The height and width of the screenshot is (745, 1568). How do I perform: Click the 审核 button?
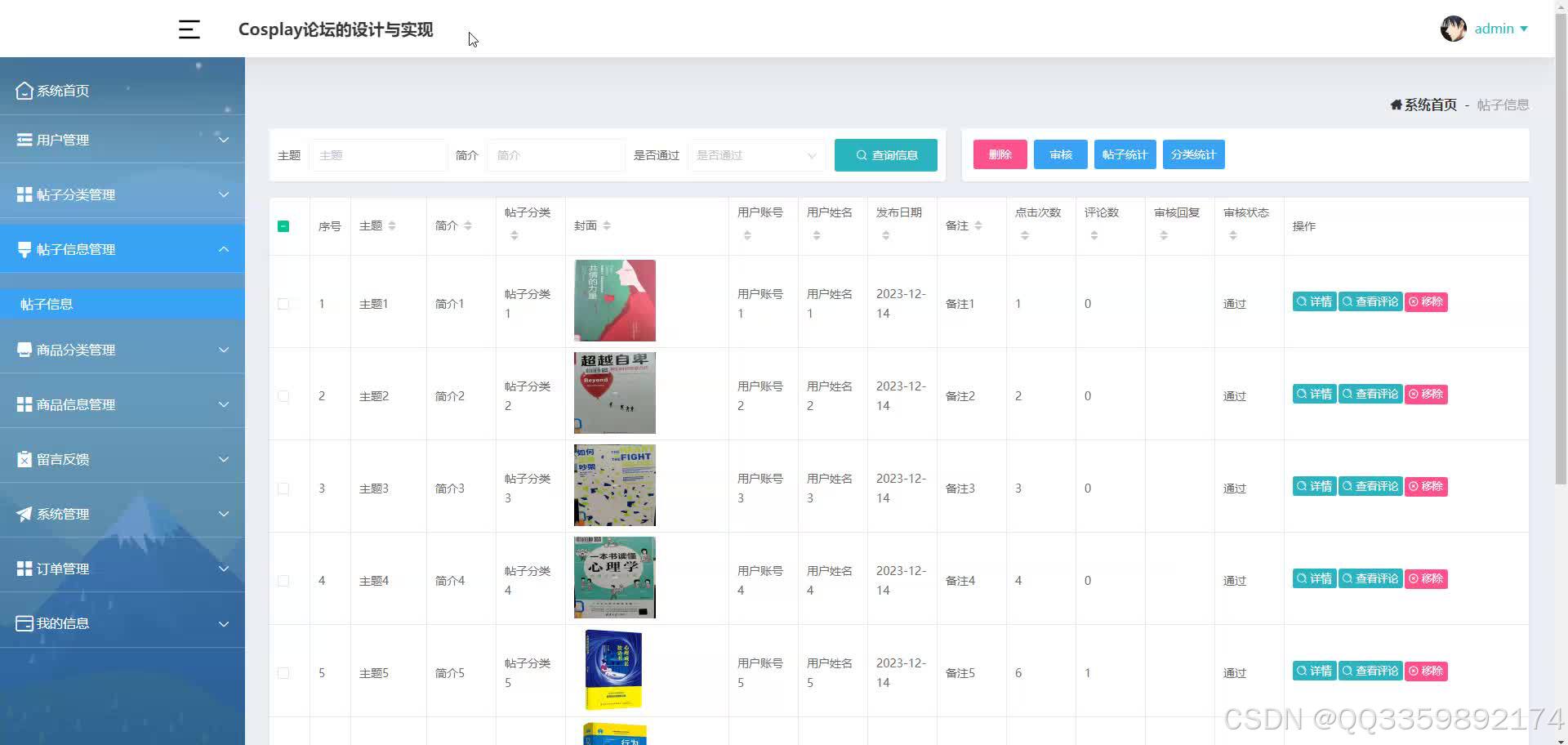click(1061, 154)
